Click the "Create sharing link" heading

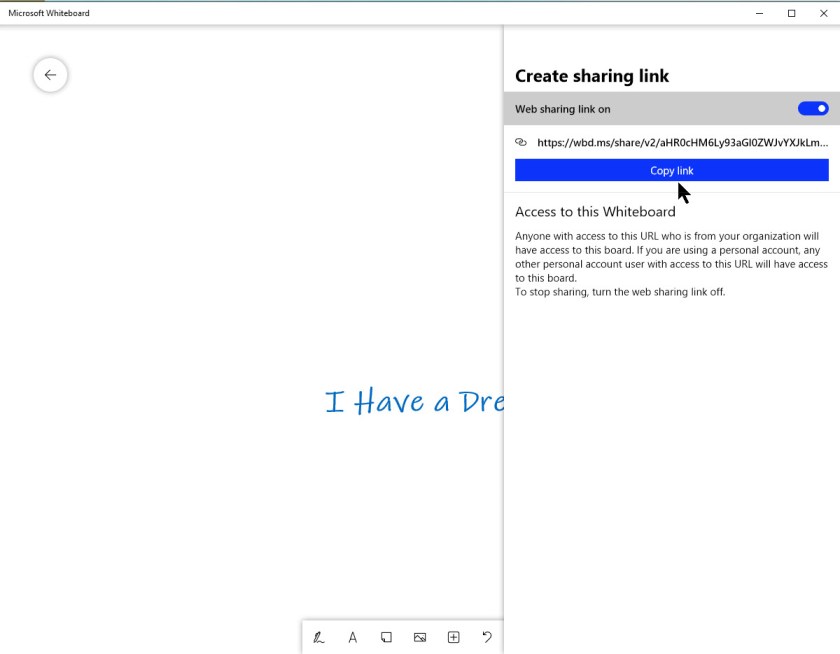tap(592, 76)
